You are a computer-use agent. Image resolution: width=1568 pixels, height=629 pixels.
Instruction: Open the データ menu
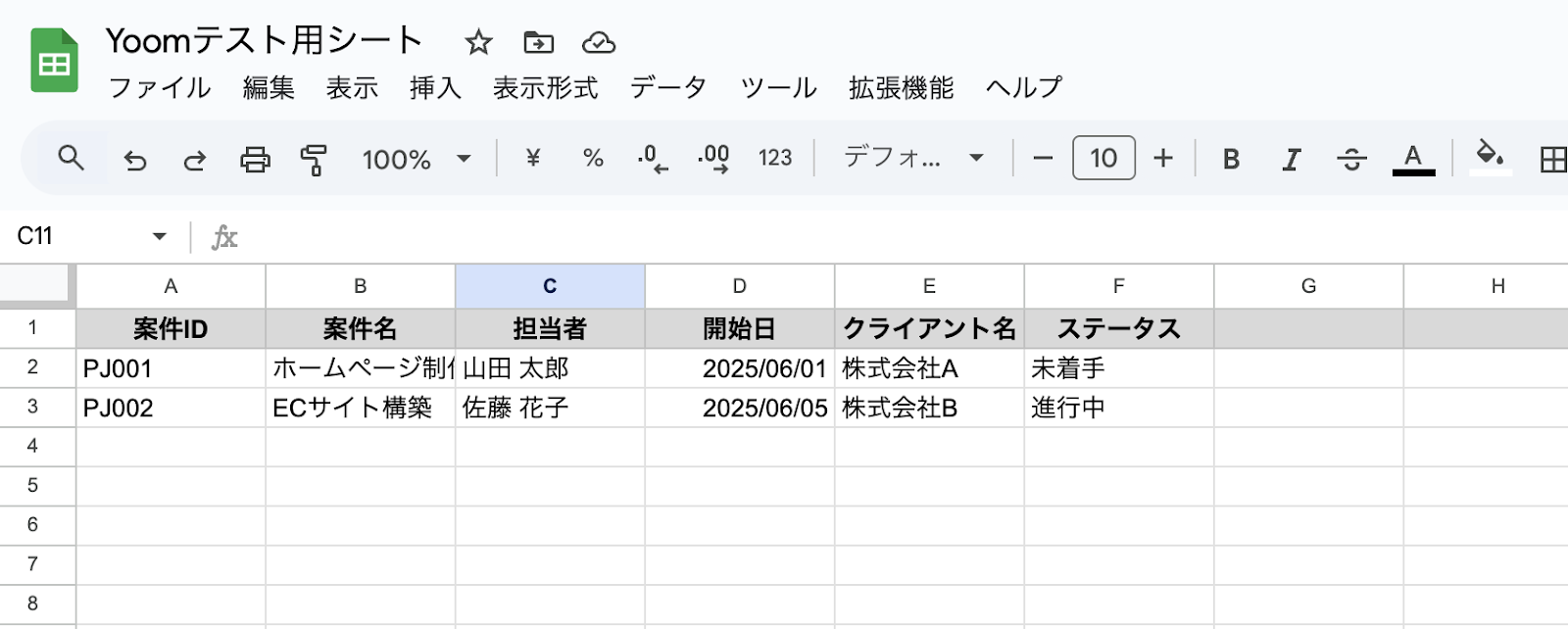pos(668,87)
